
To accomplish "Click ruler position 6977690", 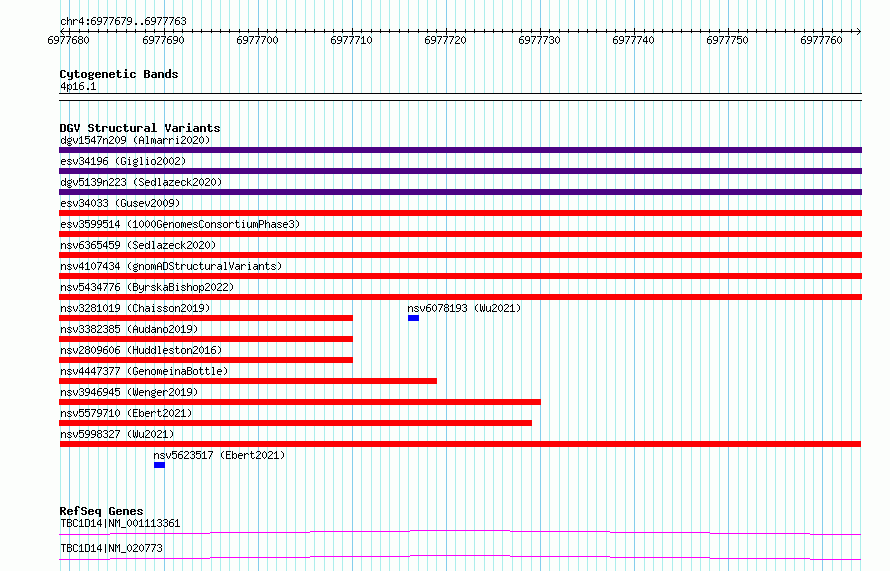I will 163,41.
